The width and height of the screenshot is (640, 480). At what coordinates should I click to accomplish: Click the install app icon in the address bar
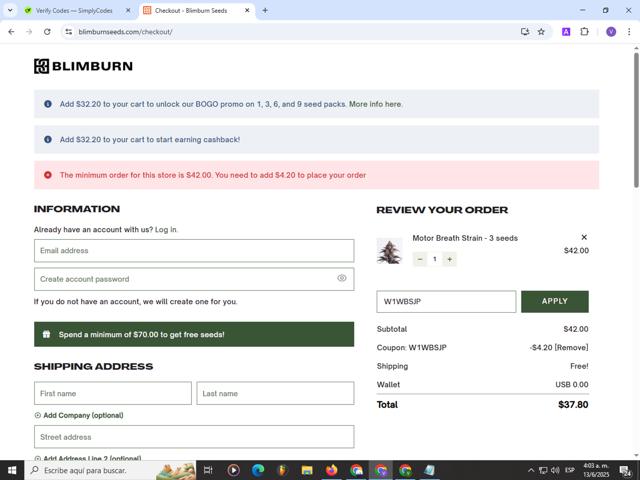tap(525, 32)
